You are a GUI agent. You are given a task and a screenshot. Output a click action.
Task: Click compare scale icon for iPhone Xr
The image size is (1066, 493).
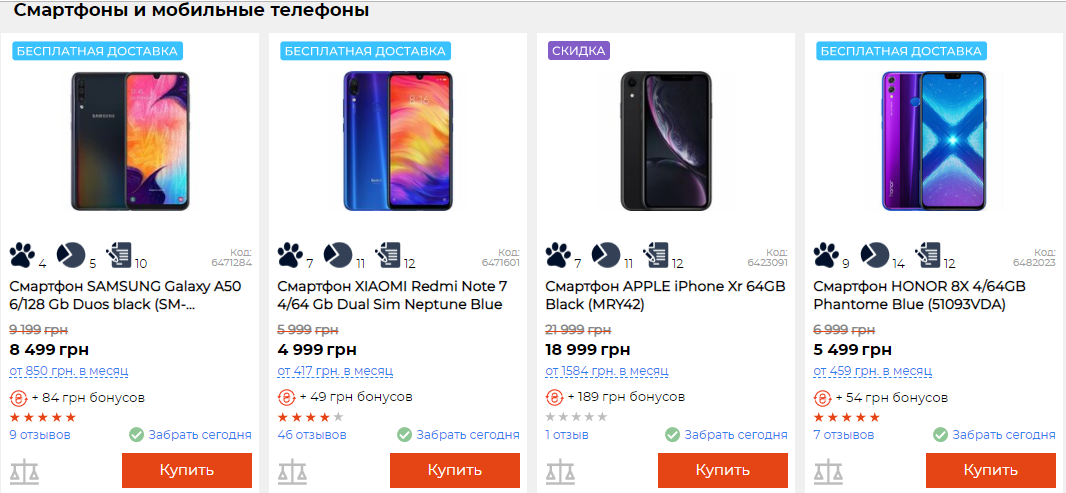558,470
